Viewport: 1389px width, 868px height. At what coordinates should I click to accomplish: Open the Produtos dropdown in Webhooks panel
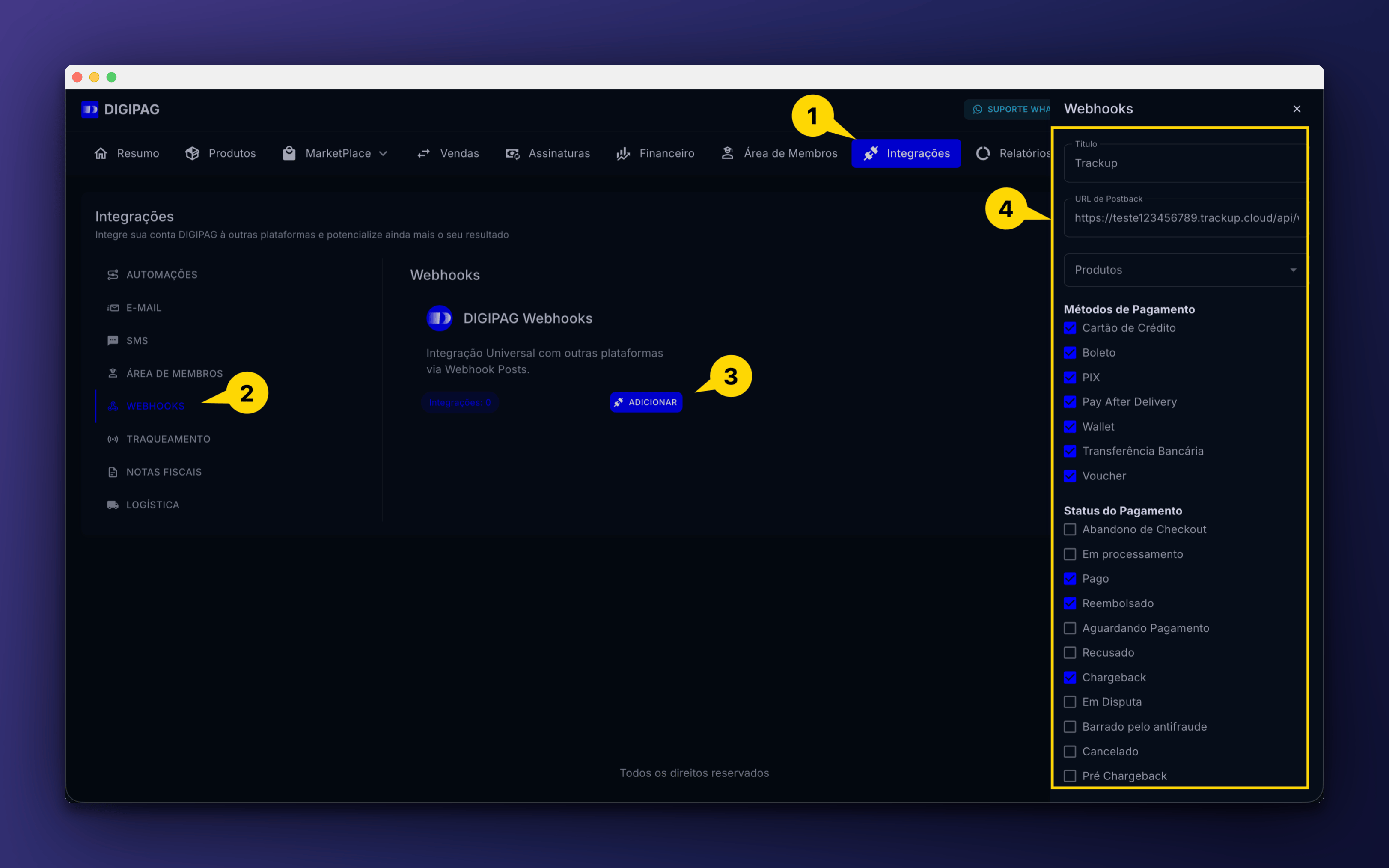pyautogui.click(x=1186, y=271)
